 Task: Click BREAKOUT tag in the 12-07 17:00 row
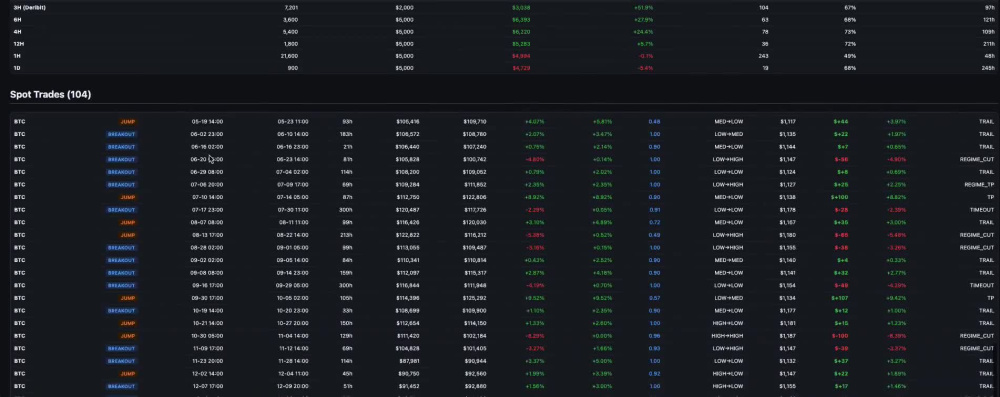[x=121, y=387]
